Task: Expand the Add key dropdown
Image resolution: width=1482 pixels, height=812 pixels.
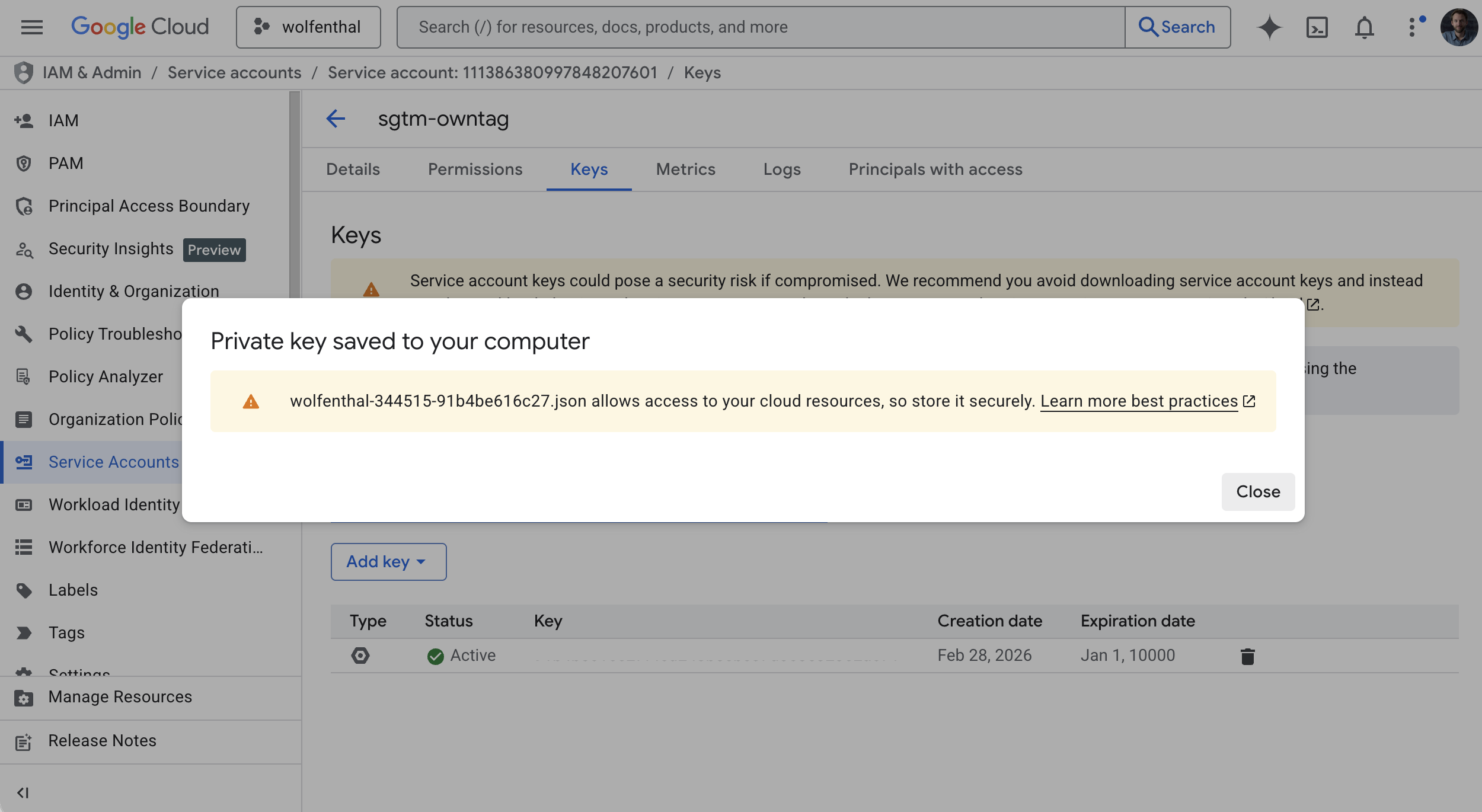Action: [388, 561]
